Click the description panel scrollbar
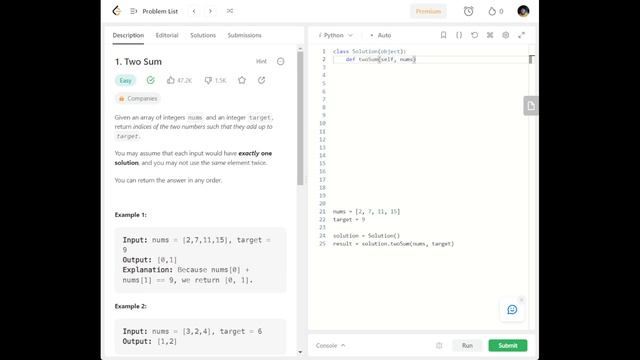Image resolution: width=640 pixels, height=360 pixels. click(x=300, y=118)
